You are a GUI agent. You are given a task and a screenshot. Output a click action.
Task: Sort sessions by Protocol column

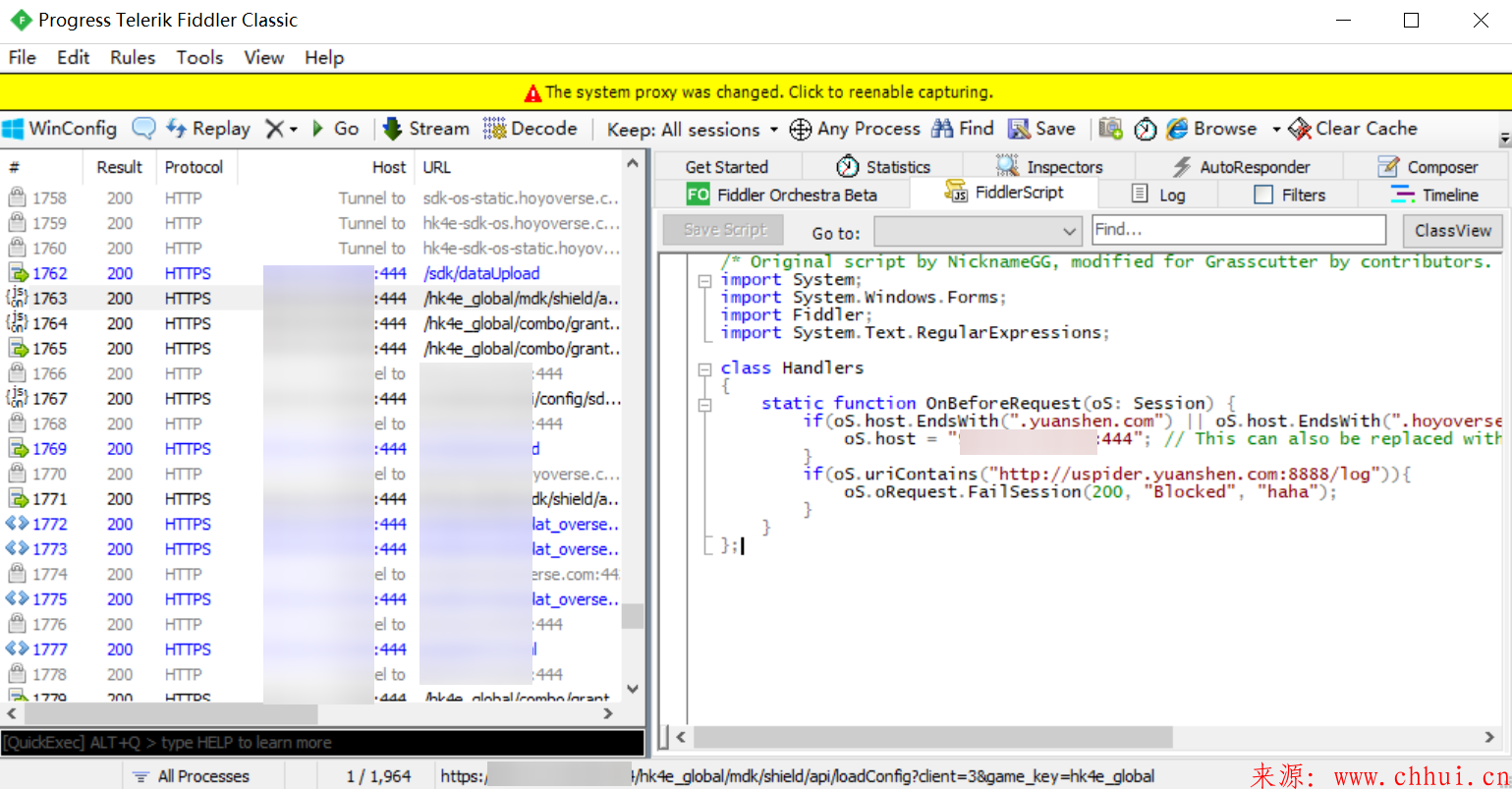[x=195, y=167]
